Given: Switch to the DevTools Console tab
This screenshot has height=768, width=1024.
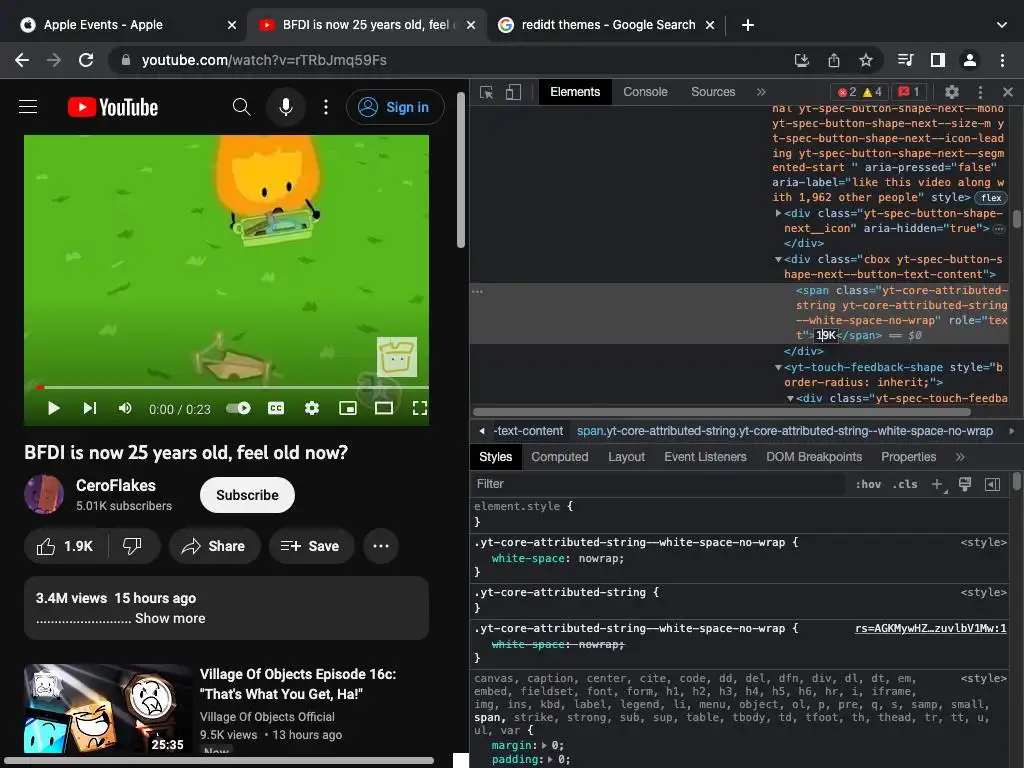Looking at the screenshot, I should pos(645,92).
